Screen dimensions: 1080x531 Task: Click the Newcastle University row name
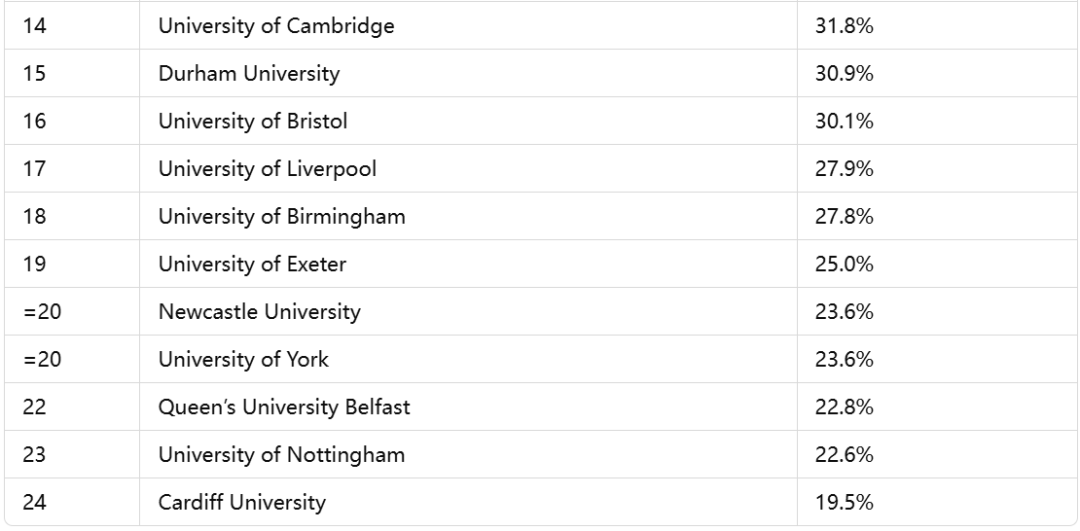click(x=259, y=311)
